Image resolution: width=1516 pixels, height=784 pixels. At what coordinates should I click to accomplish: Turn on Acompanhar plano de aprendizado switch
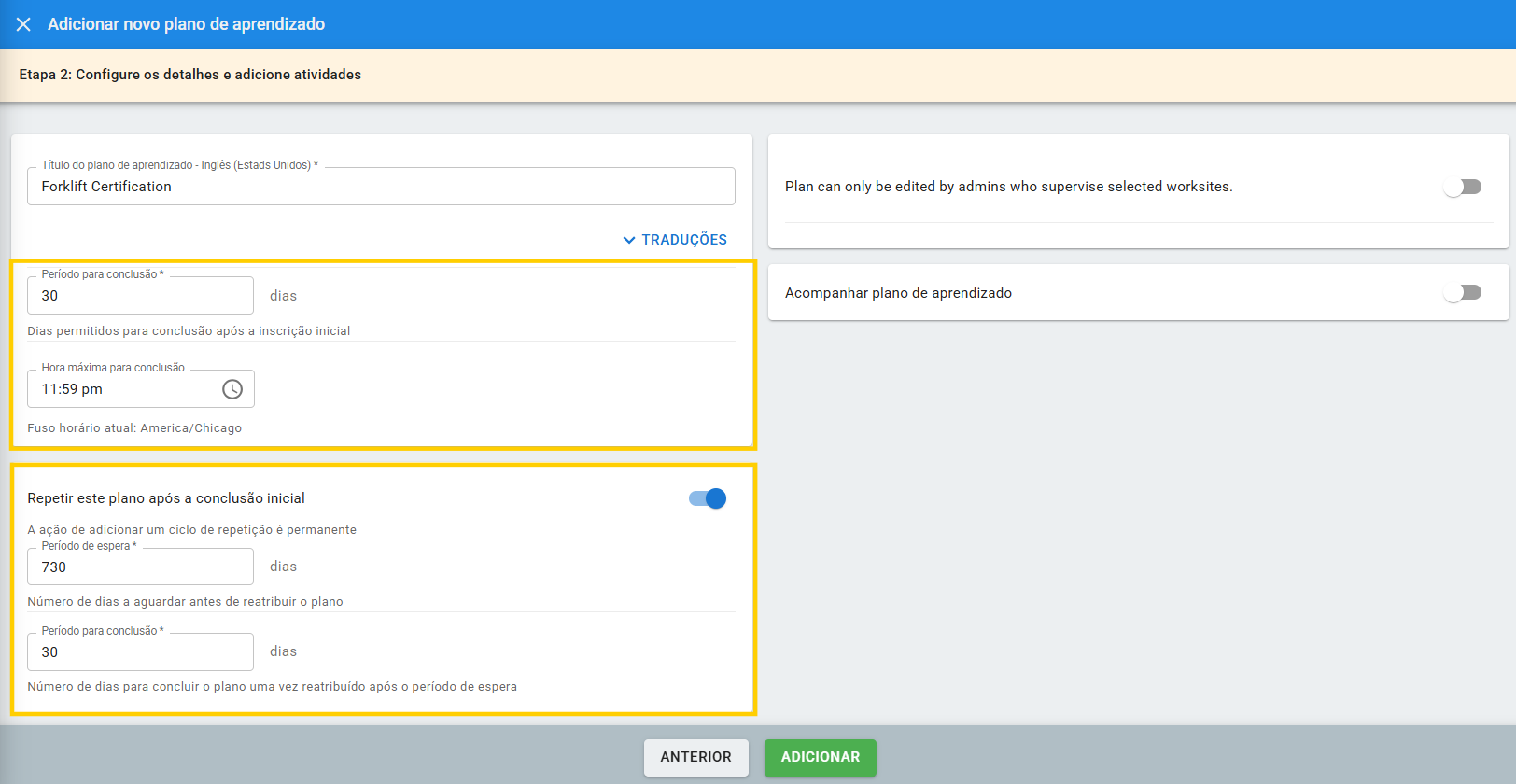1462,293
